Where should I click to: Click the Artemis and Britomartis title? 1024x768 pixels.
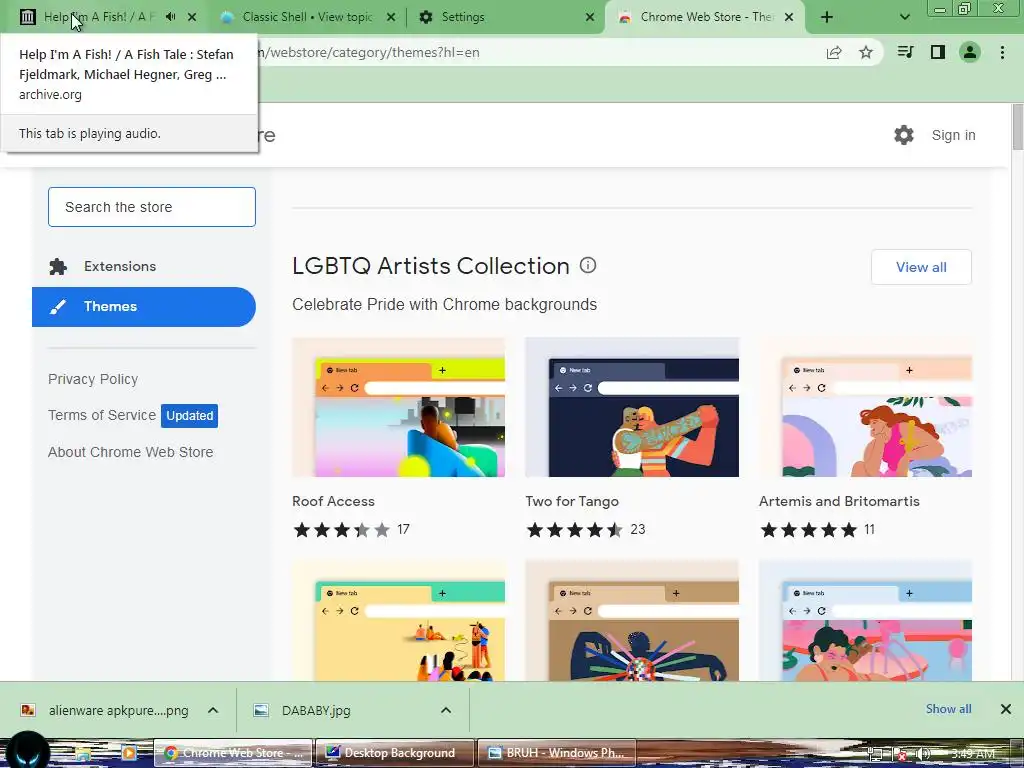pyautogui.click(x=839, y=501)
